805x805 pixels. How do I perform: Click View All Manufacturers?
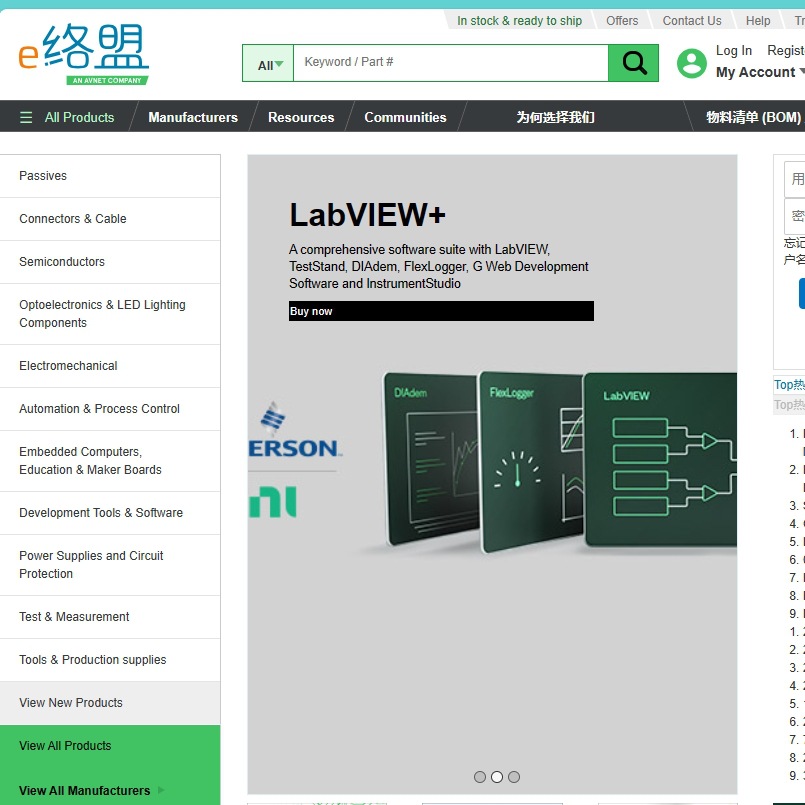pos(84,791)
